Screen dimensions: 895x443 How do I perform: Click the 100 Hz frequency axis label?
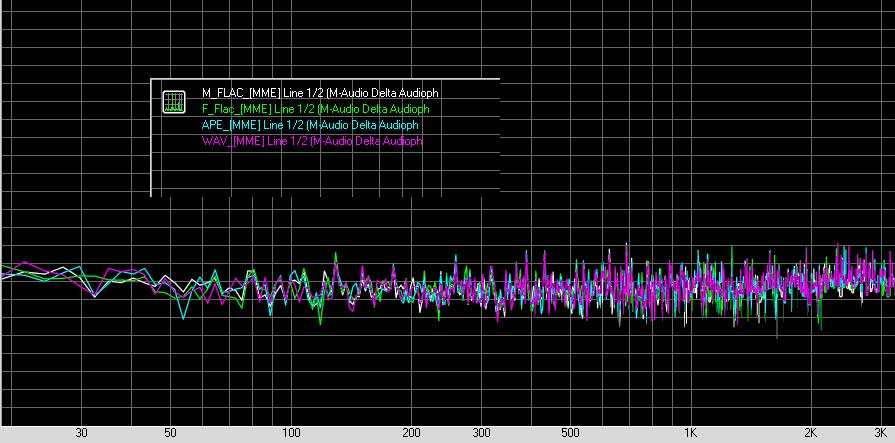(291, 433)
